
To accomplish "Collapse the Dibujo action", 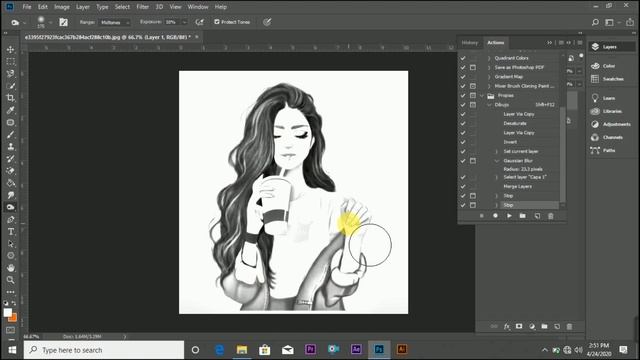I will pos(489,105).
